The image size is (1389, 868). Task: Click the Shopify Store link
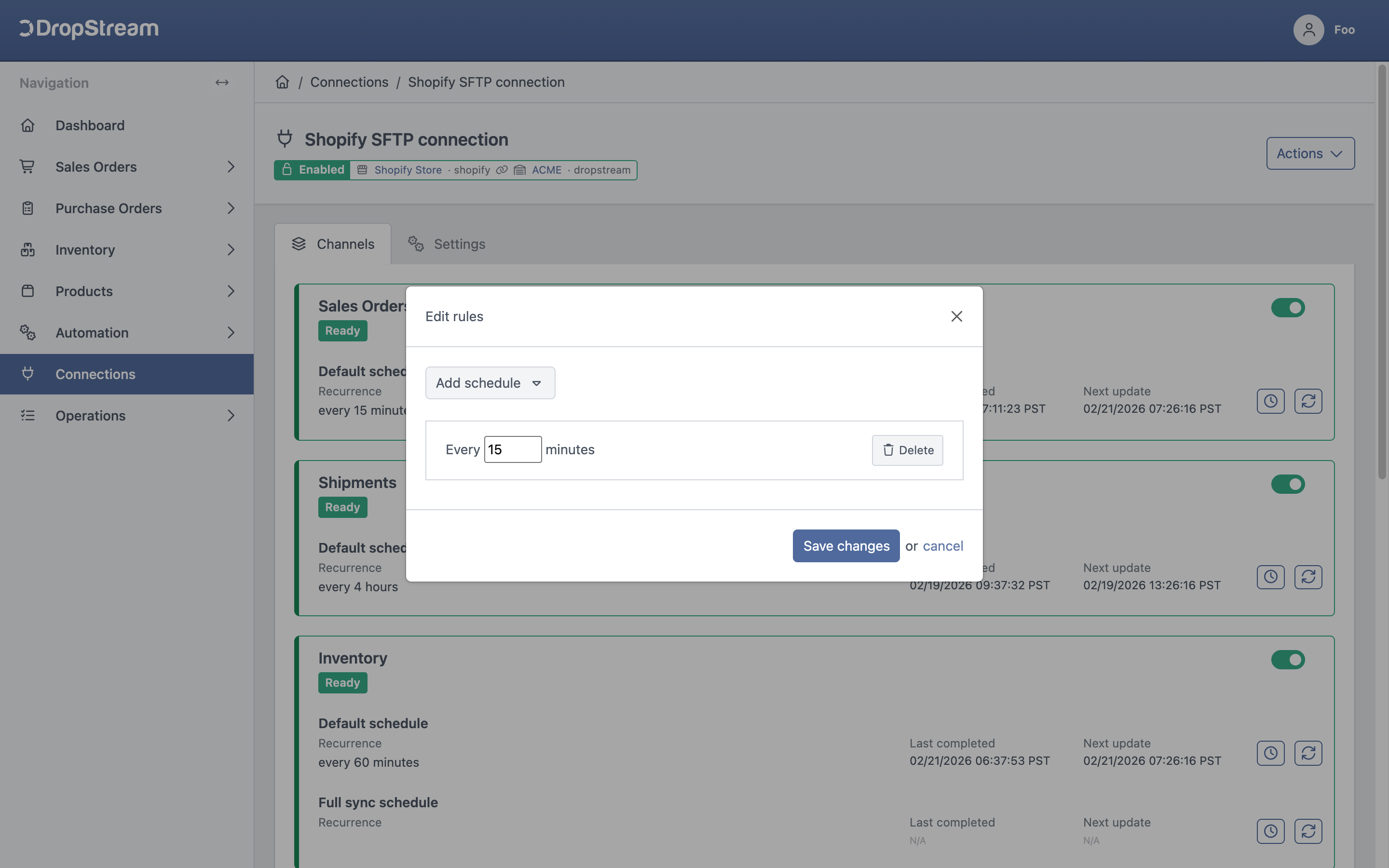[x=408, y=170]
